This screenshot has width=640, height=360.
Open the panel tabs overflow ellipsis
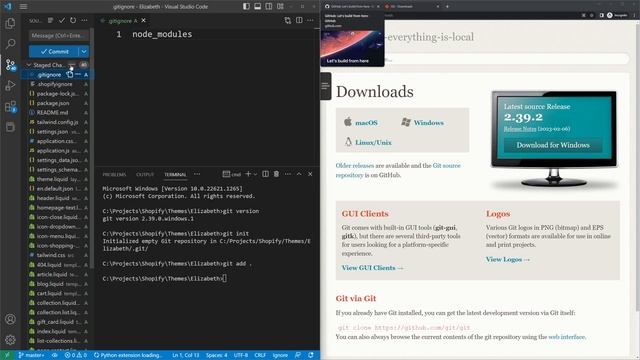[197, 174]
